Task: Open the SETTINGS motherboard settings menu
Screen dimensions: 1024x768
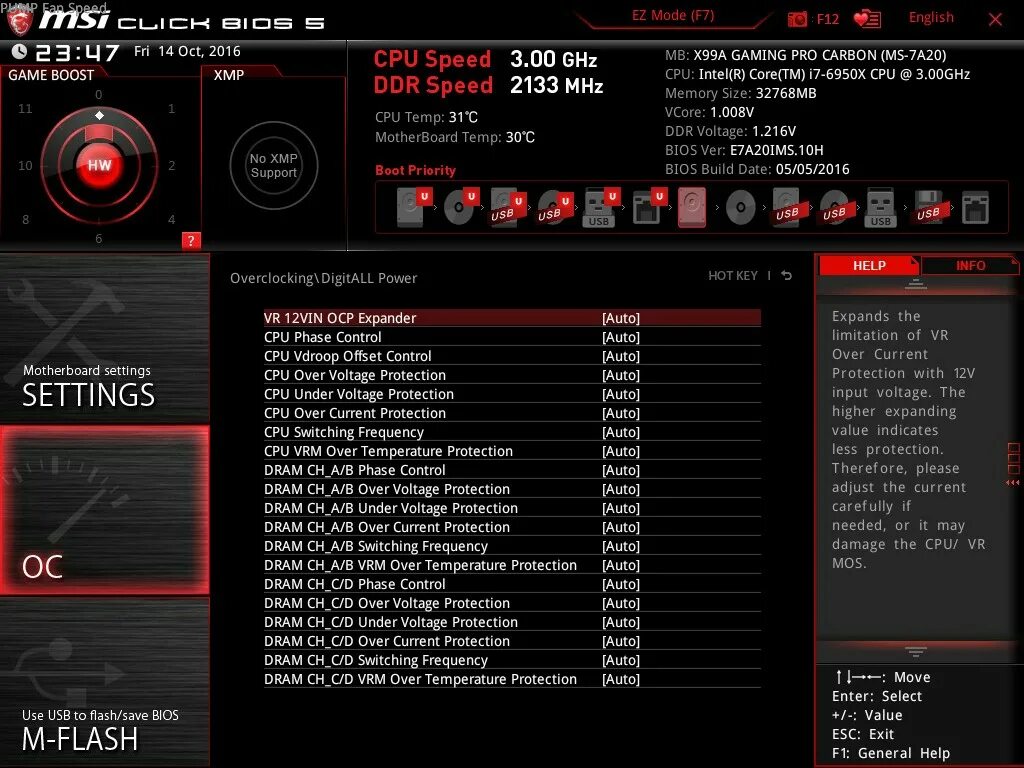Action: click(x=104, y=338)
